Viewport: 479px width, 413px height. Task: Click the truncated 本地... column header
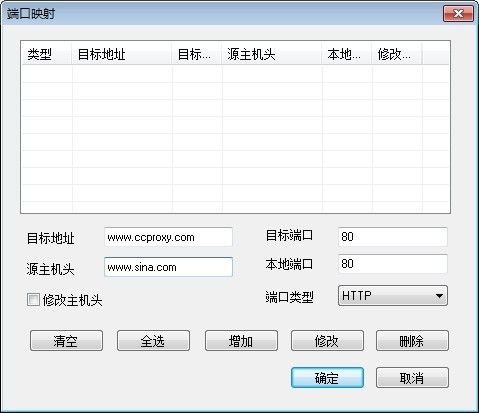(347, 54)
